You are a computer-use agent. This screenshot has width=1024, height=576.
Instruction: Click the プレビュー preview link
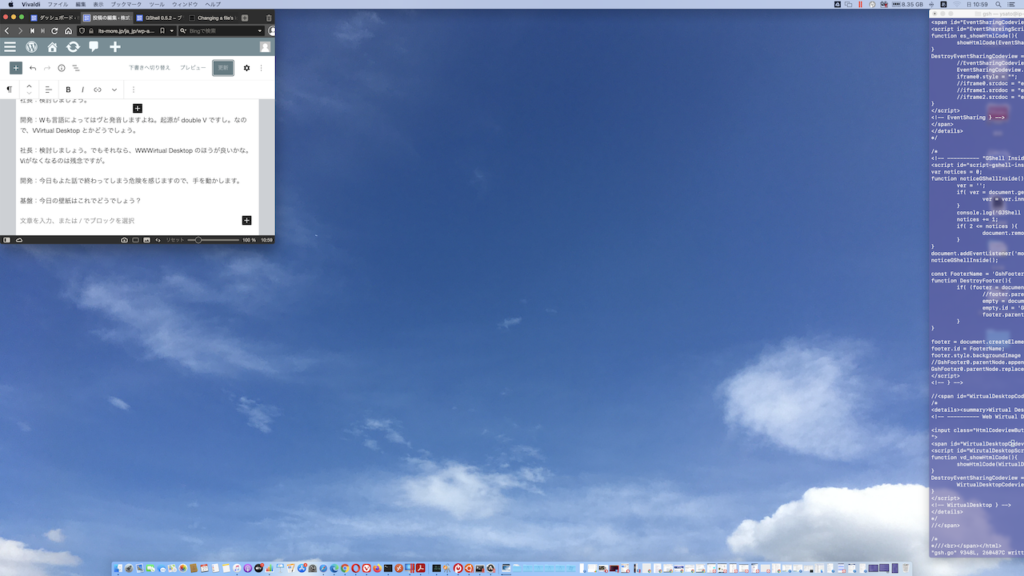pyautogui.click(x=193, y=68)
